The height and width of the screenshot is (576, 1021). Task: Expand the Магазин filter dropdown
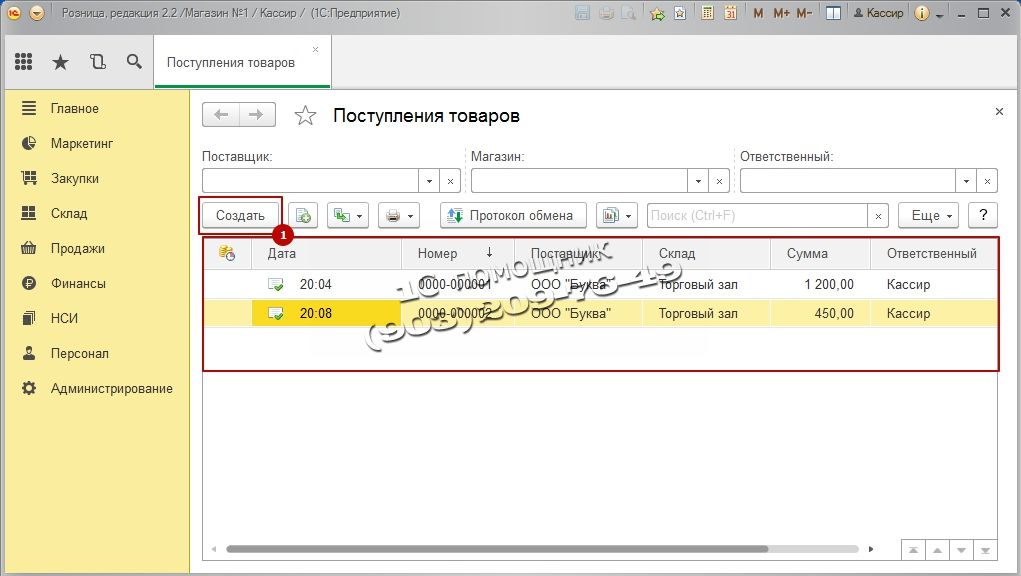(698, 181)
